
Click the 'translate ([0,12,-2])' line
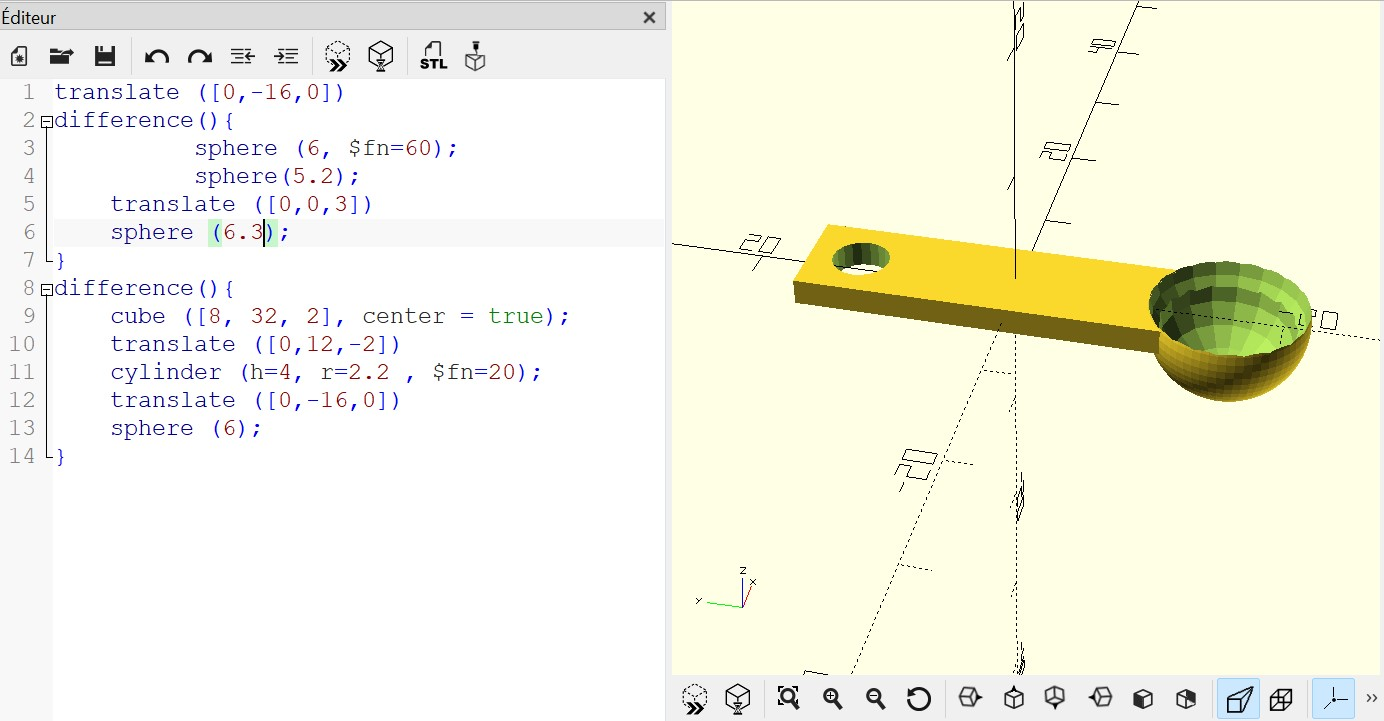255,344
